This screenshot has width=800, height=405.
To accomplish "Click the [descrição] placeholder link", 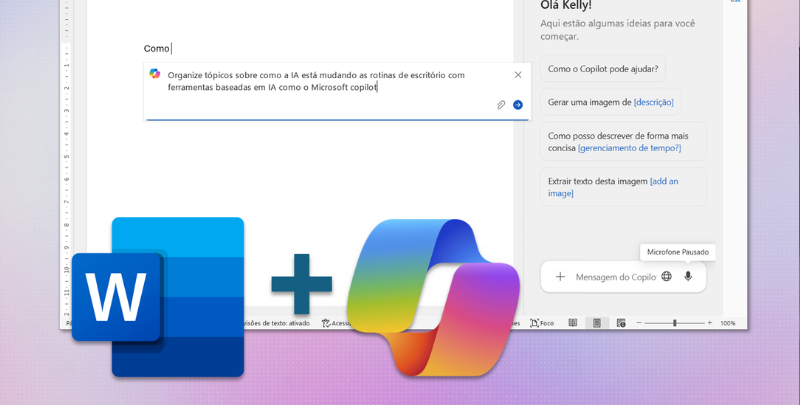I will coord(654,102).
